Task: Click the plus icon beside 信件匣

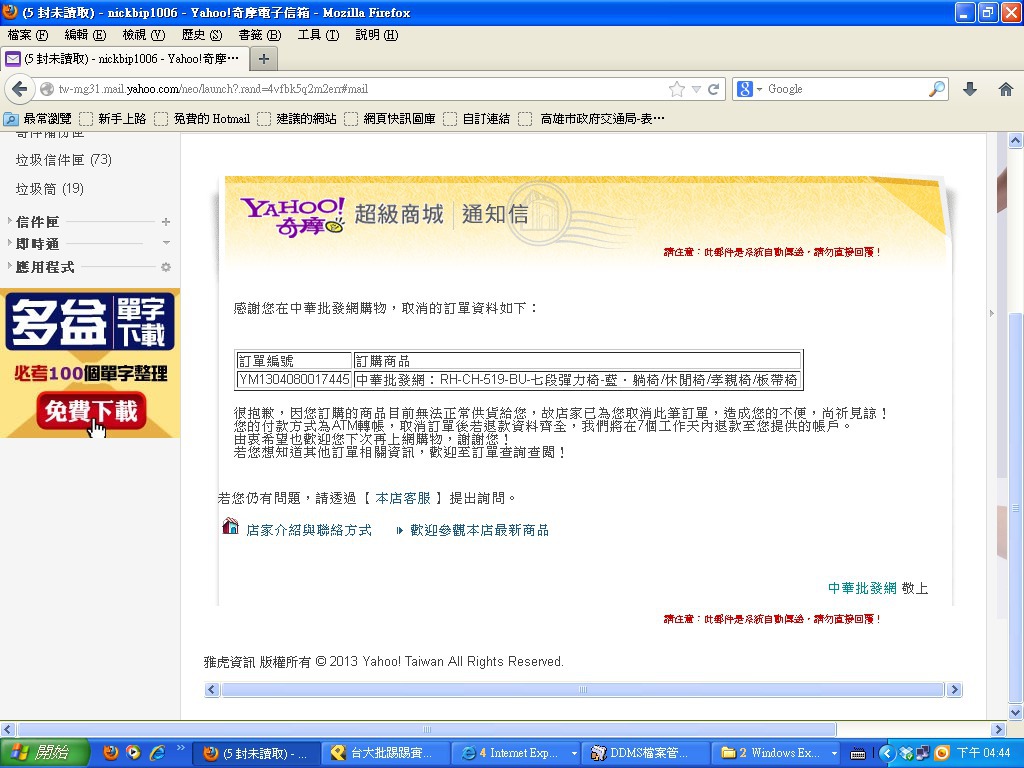Action: coord(166,222)
